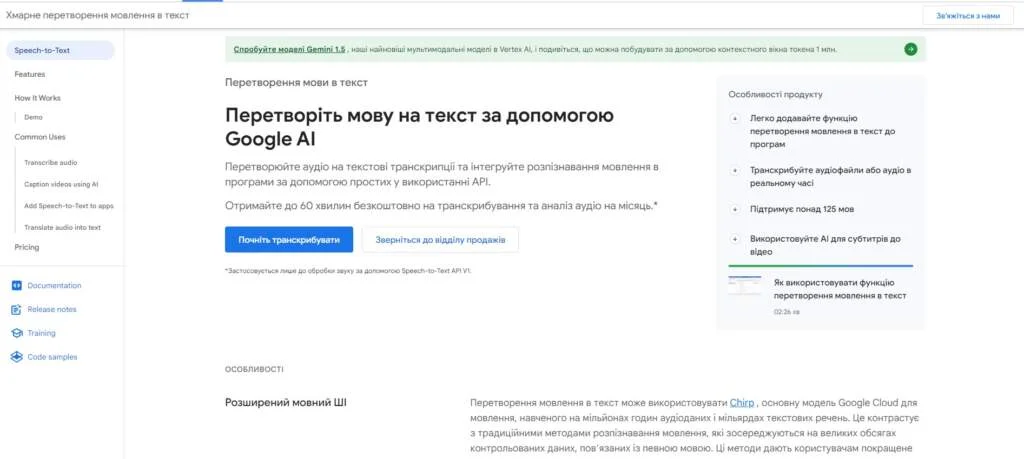Follow the 'Спробуйте моделі Gemini 1.5' link
This screenshot has height=459, width=1024.
click(x=289, y=49)
